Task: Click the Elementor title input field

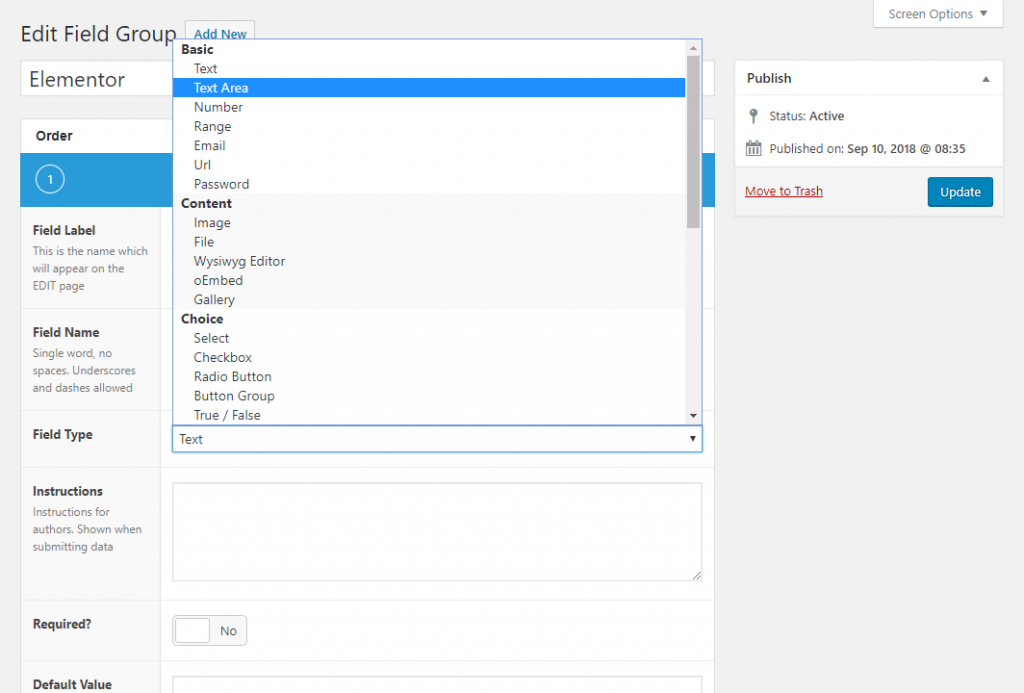Action: (x=97, y=80)
